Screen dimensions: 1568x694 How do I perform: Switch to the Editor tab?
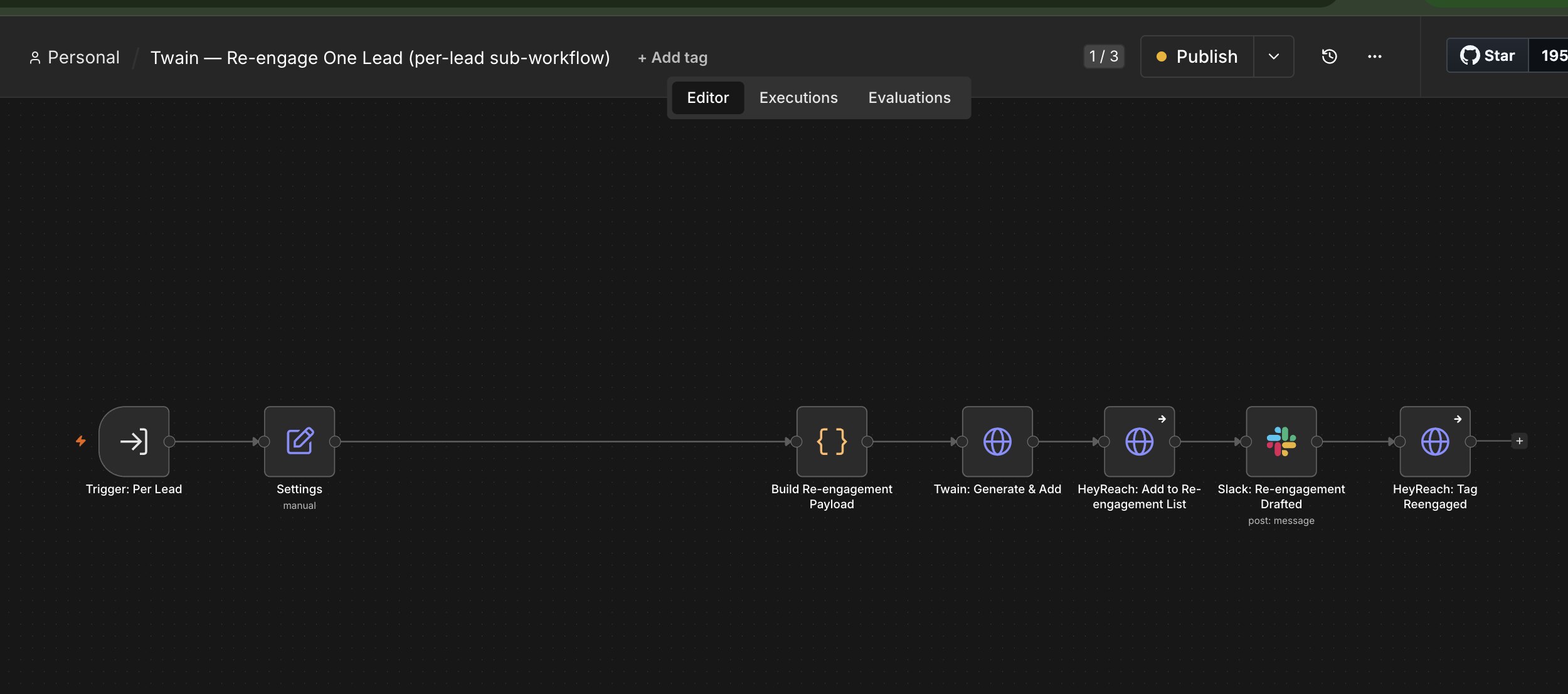[707, 98]
